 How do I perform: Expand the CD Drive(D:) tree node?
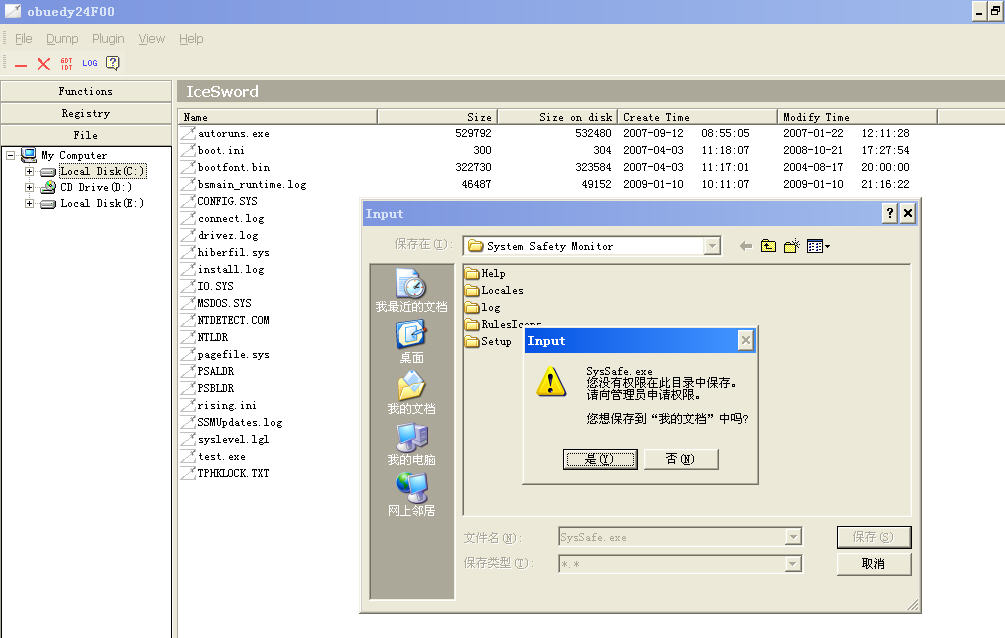(30, 188)
